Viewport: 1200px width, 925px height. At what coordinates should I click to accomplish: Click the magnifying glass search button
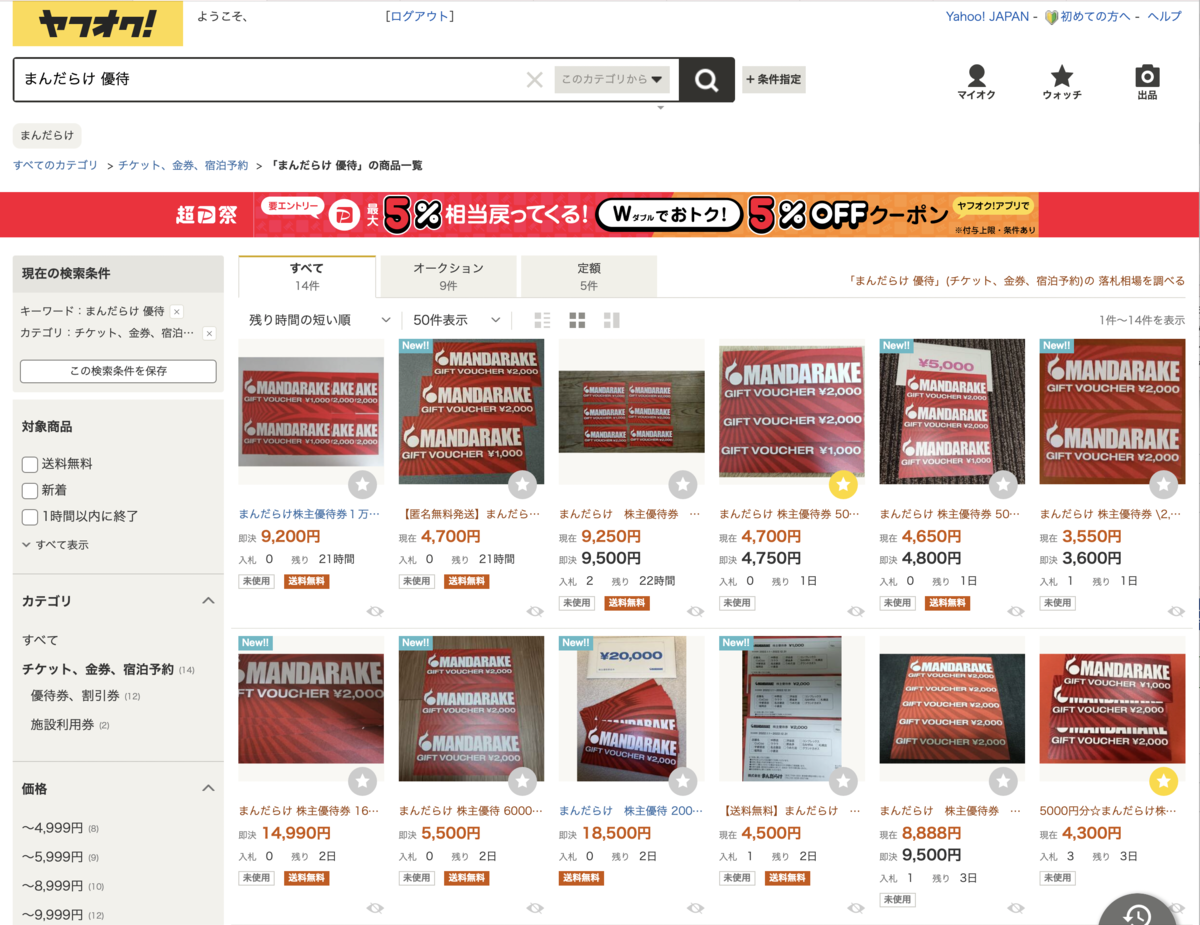pyautogui.click(x=707, y=80)
